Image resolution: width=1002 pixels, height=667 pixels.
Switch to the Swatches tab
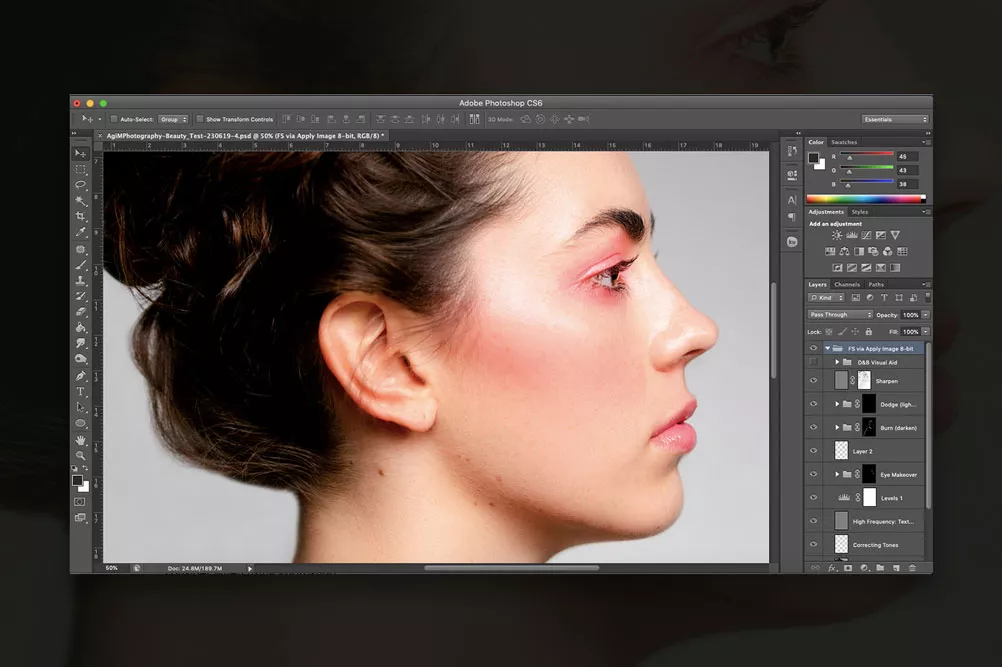click(x=844, y=142)
